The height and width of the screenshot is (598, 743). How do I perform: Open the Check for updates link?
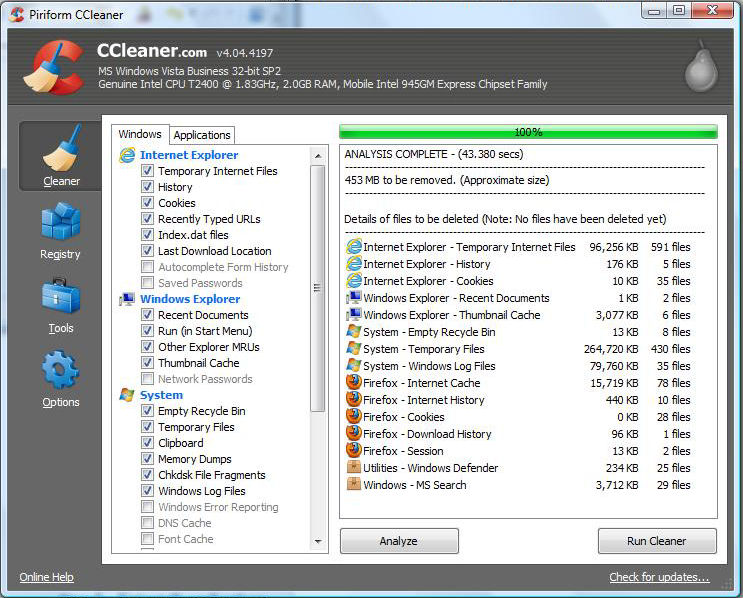pyautogui.click(x=659, y=577)
